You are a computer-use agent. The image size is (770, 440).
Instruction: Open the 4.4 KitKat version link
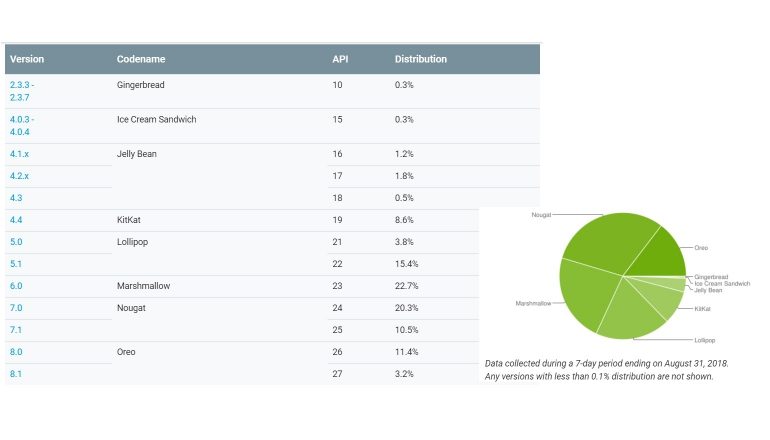point(16,219)
